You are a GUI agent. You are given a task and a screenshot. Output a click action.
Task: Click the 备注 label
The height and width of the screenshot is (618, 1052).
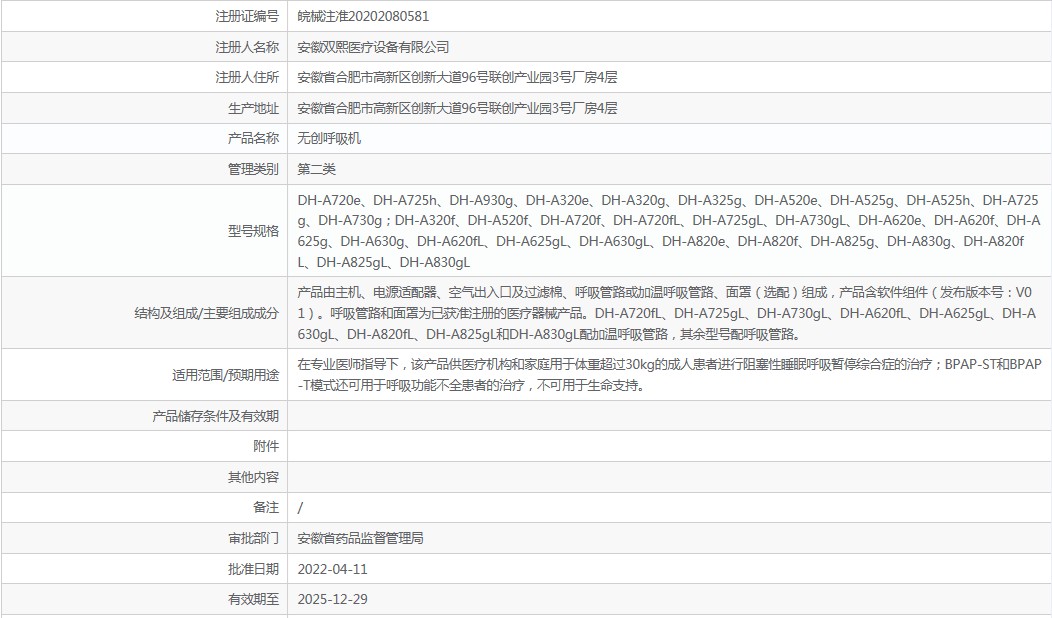pos(266,508)
